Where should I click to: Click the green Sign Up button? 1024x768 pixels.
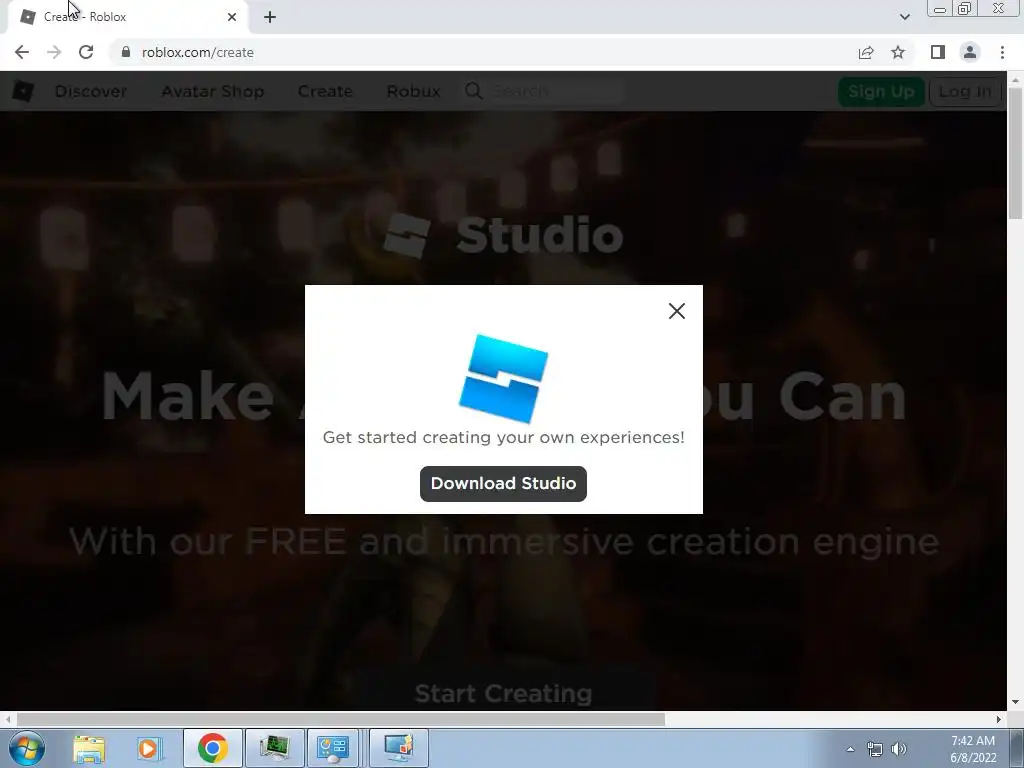(881, 91)
